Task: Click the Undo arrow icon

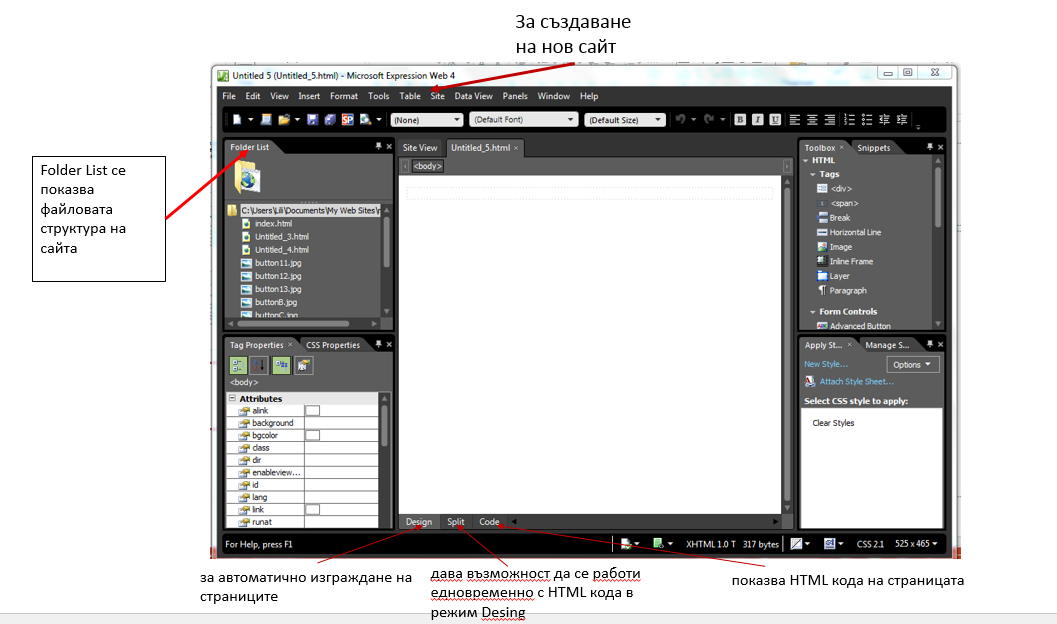Action: point(680,119)
